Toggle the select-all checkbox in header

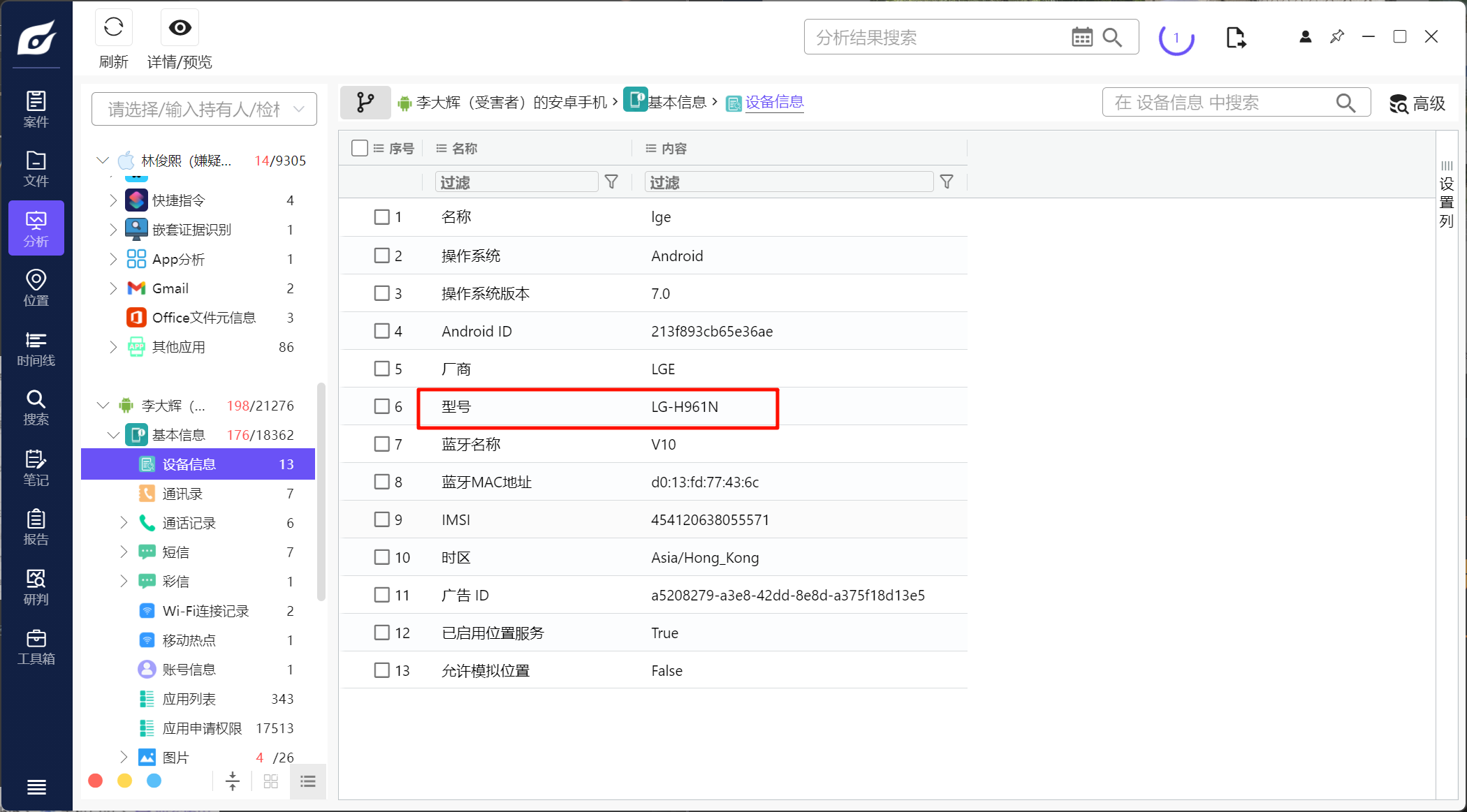(360, 148)
